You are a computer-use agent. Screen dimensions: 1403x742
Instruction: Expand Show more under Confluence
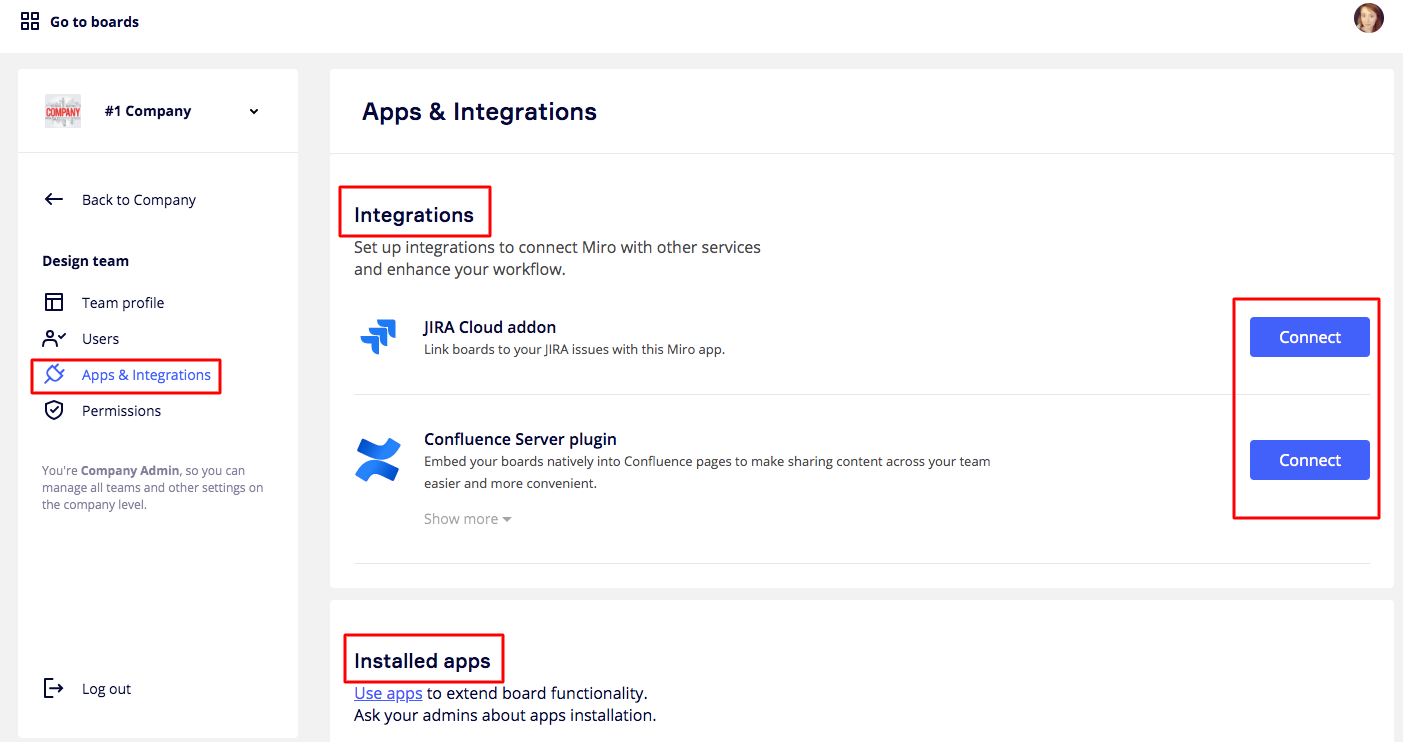click(x=467, y=519)
